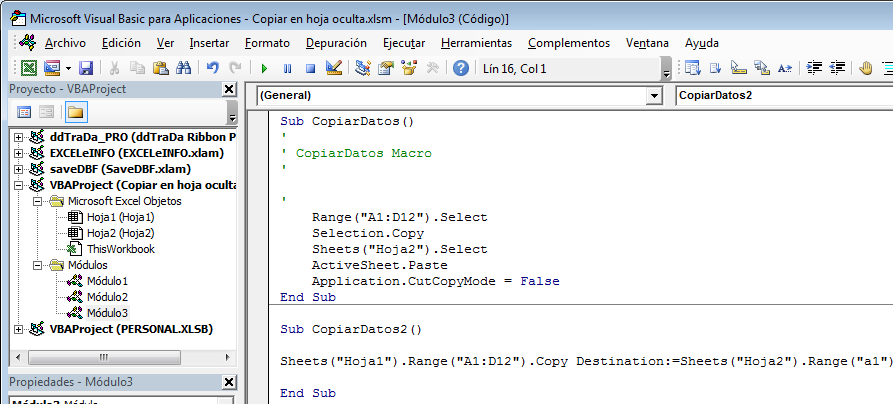The image size is (893, 404).
Task: Select Hoja2 (Hoja2) in project tree
Action: click(x=120, y=233)
